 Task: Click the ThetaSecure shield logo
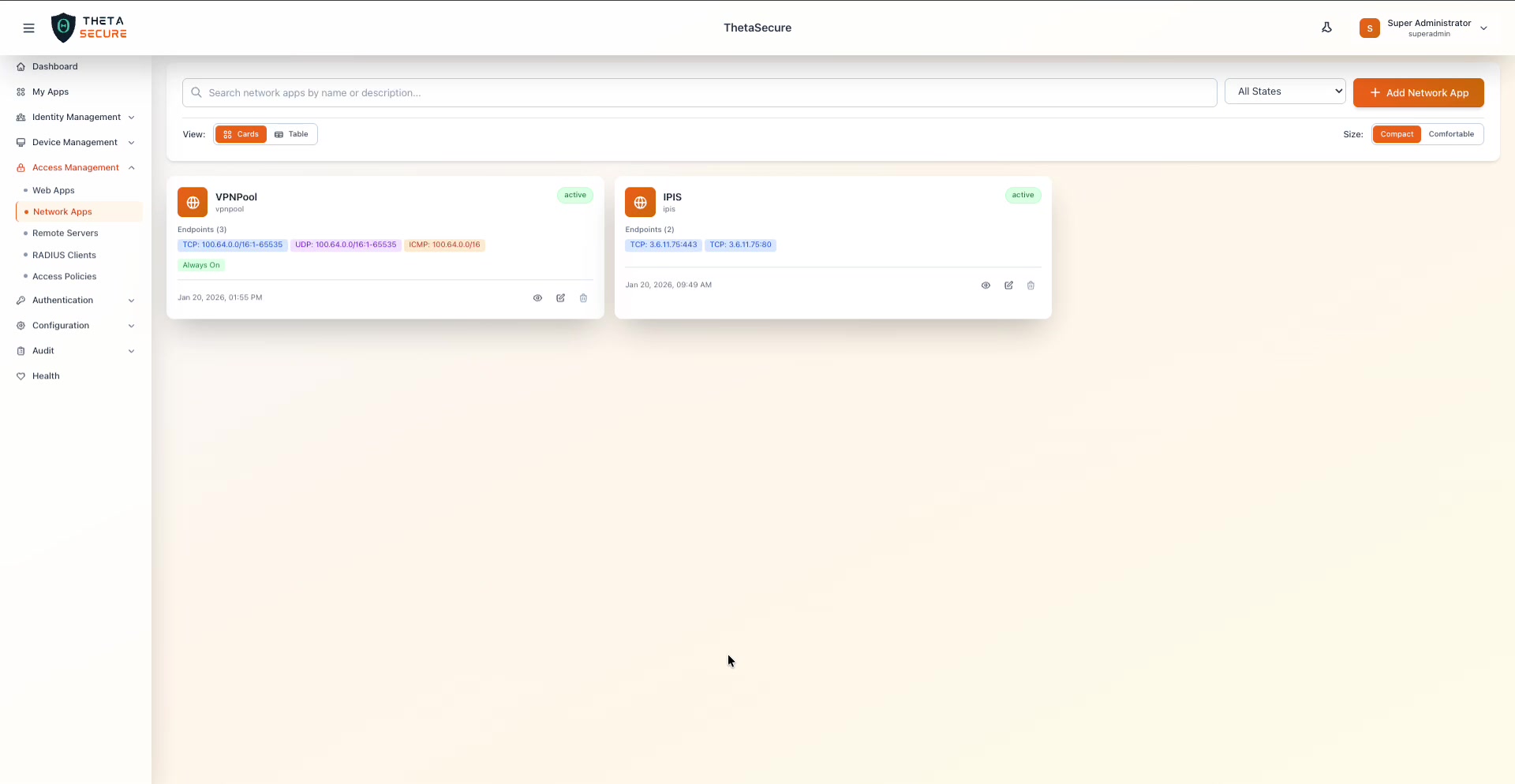coord(89,27)
